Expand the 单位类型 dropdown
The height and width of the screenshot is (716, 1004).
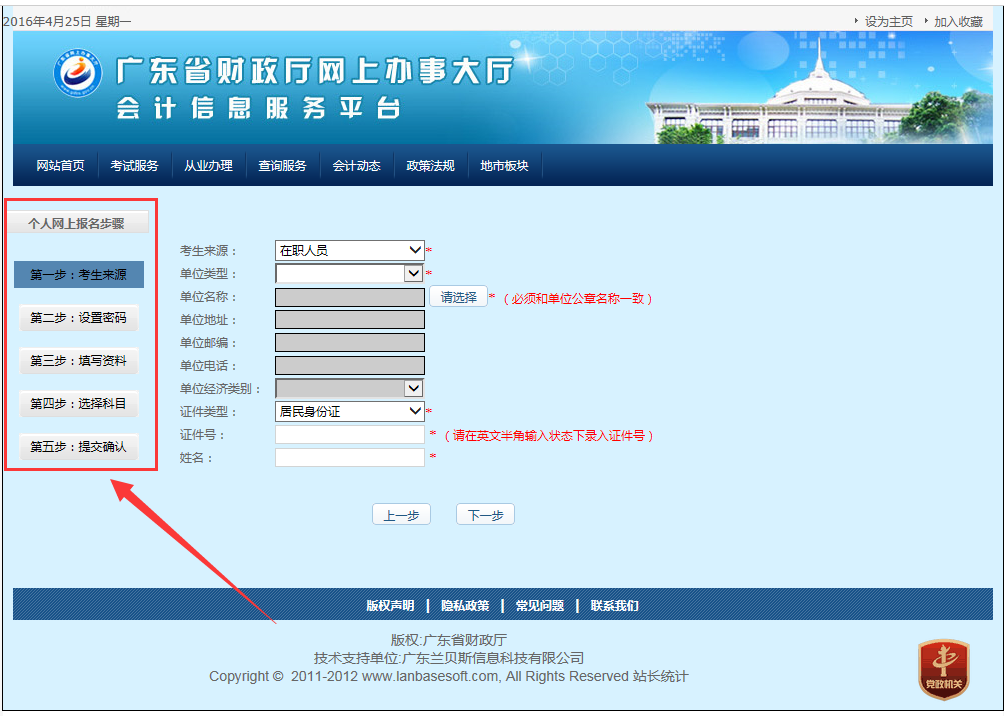(350, 273)
